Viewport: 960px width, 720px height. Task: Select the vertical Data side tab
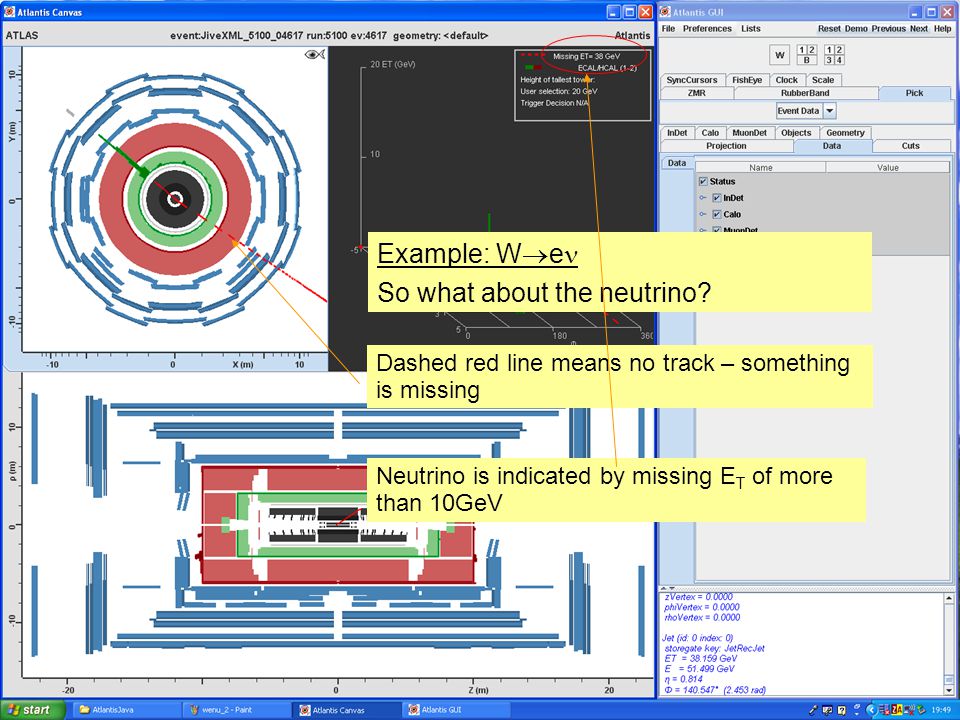677,163
